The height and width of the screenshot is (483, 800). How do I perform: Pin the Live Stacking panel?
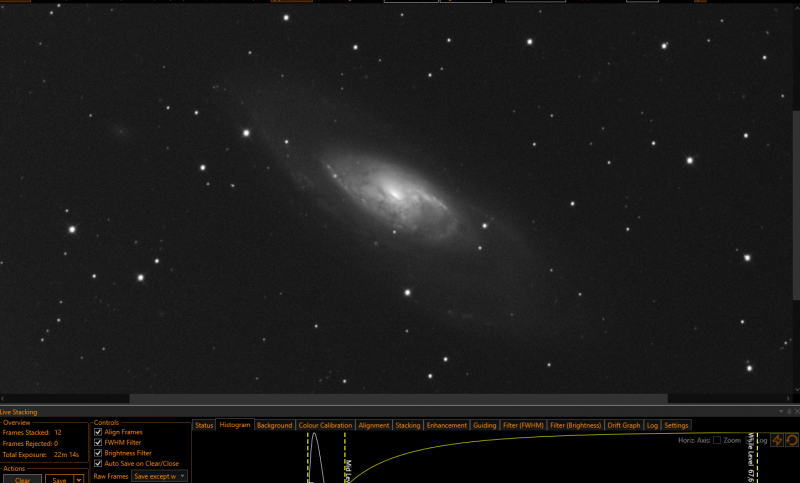789,412
